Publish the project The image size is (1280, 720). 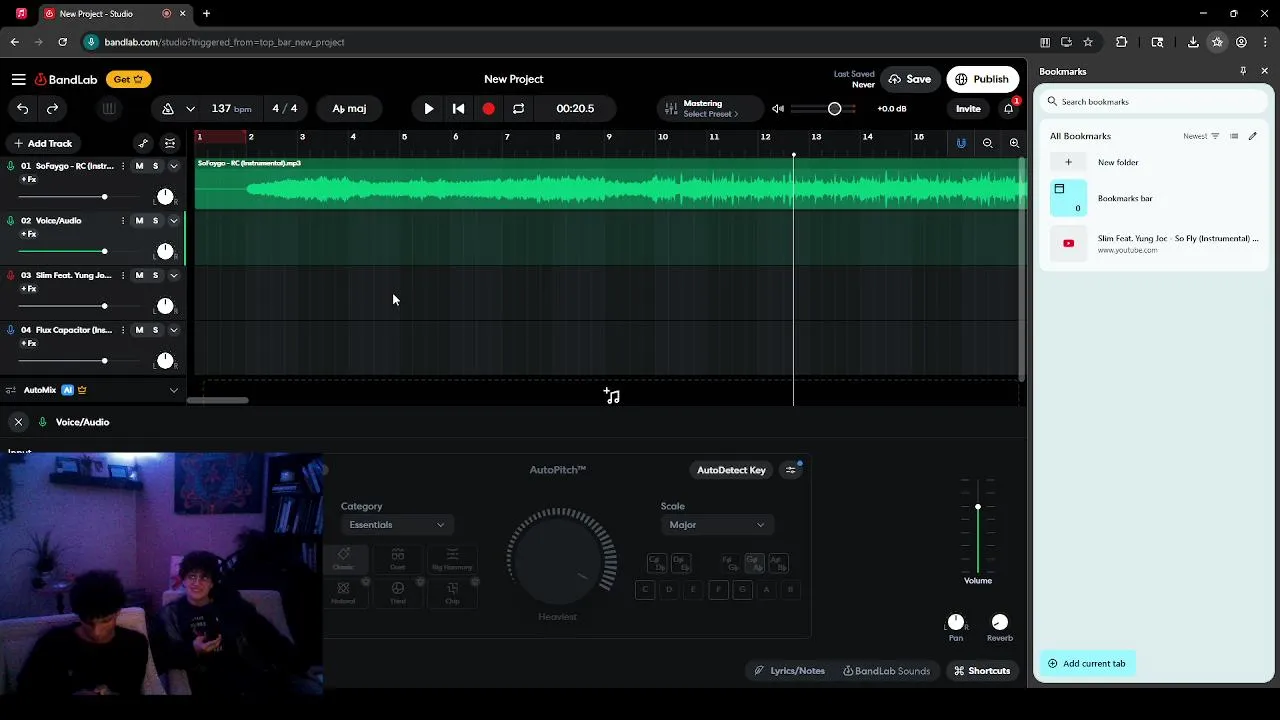pyautogui.click(x=982, y=79)
